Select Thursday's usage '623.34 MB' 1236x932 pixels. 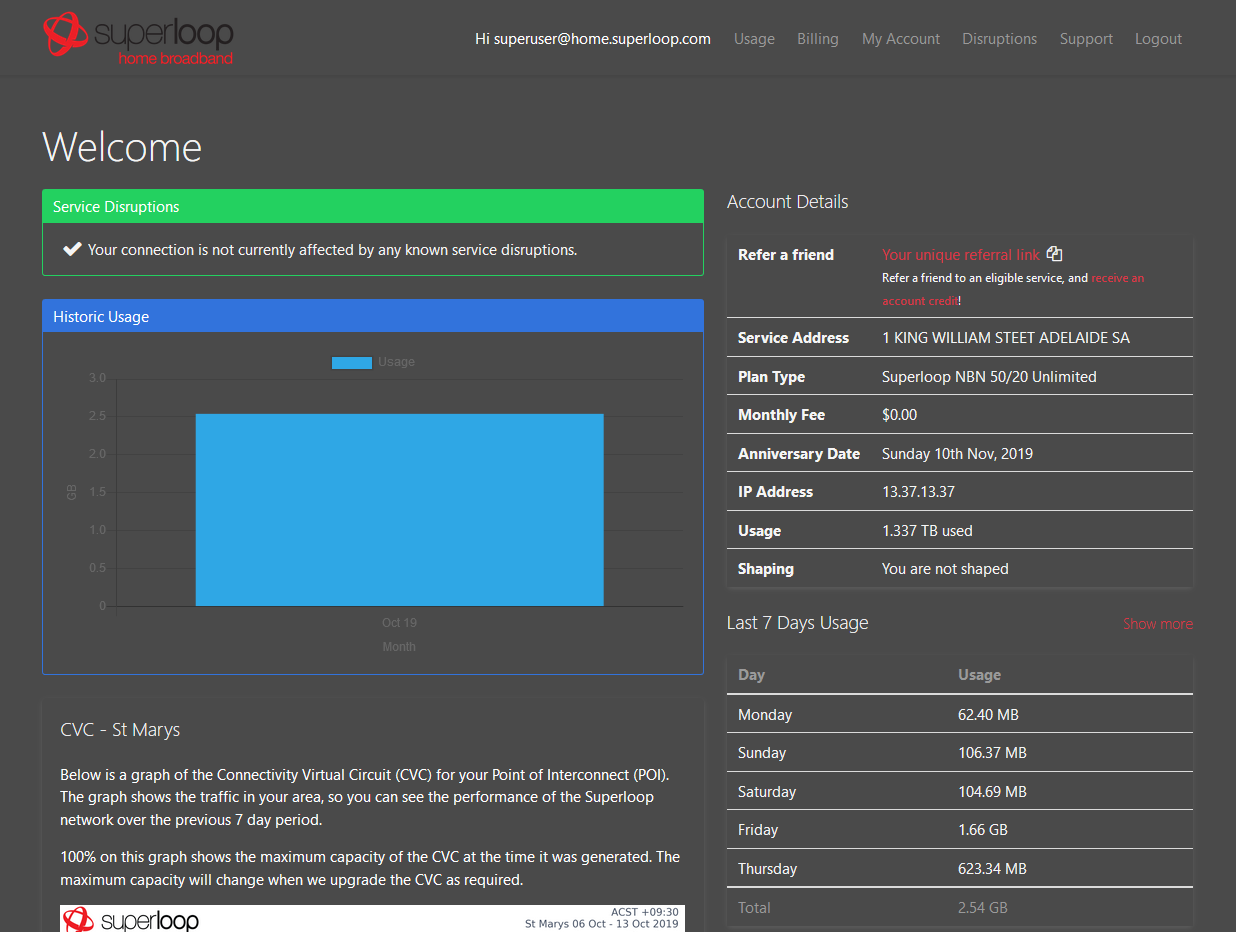point(992,869)
